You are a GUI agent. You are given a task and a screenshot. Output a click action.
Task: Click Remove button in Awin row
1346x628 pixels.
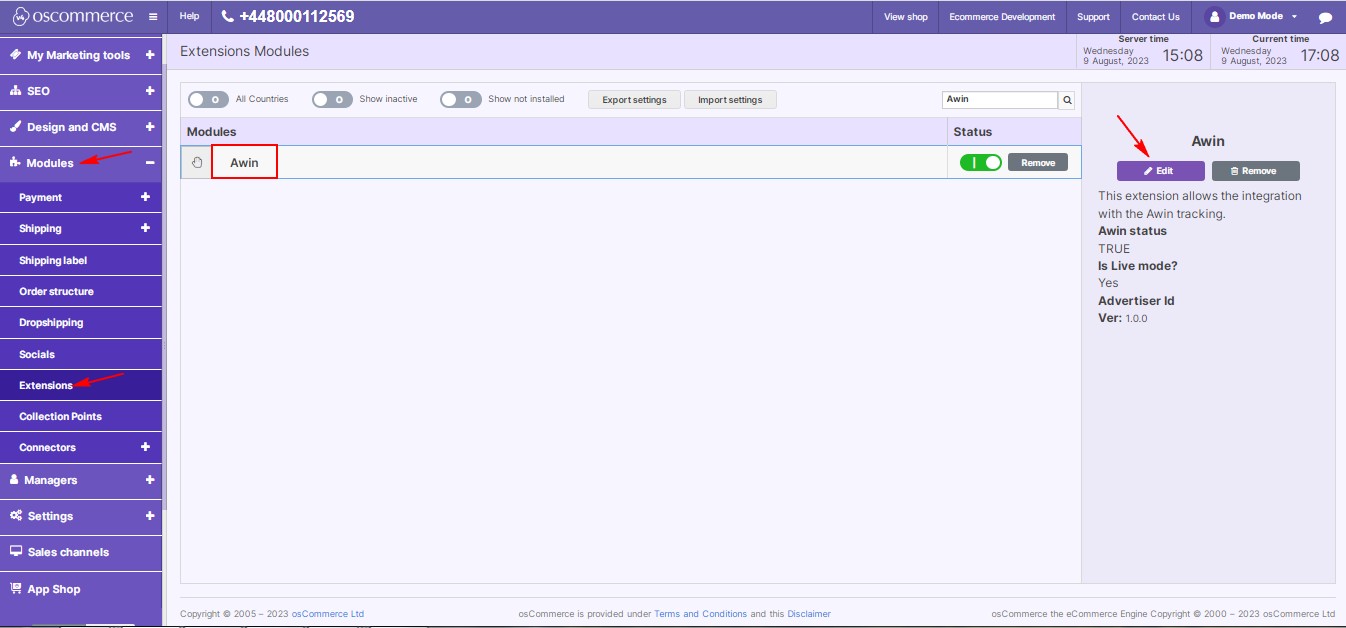pos(1038,162)
